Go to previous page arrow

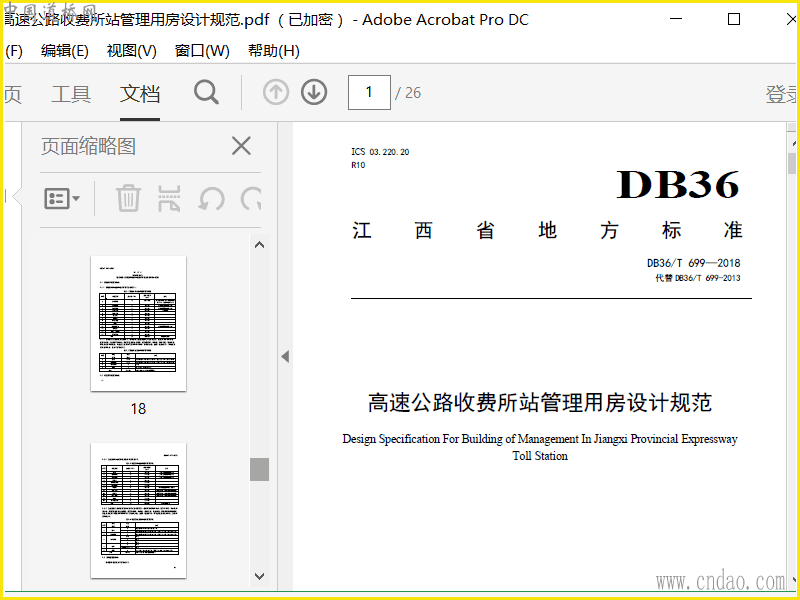276,92
